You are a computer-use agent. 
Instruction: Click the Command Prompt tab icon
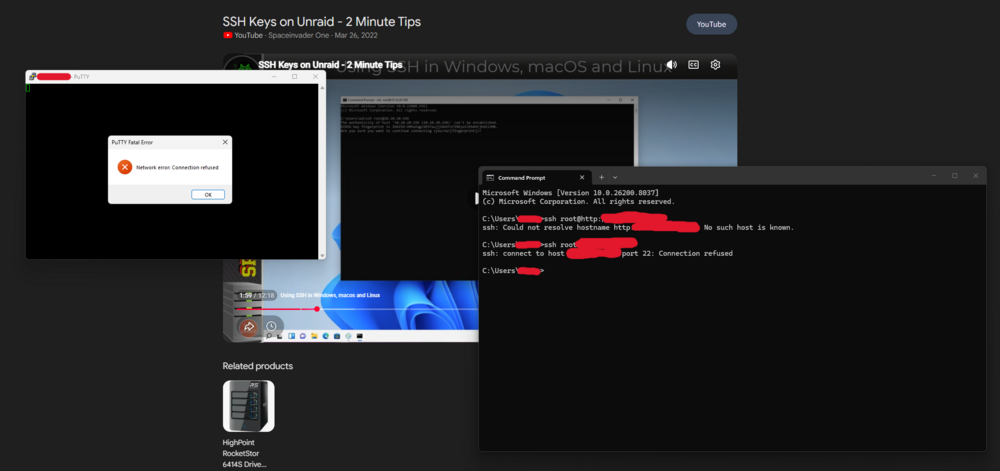490,178
